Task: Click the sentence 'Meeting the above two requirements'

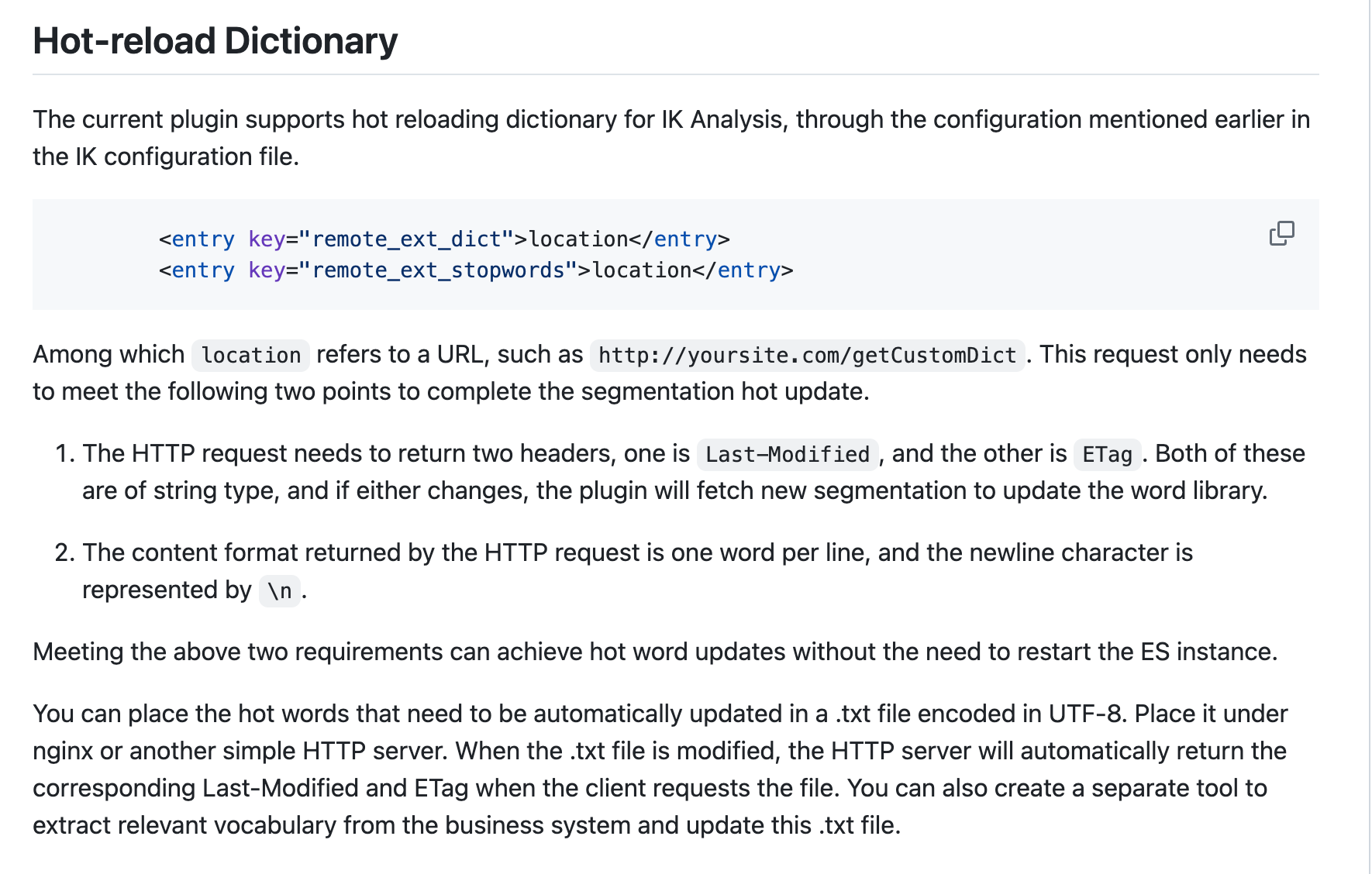Action: tap(655, 652)
